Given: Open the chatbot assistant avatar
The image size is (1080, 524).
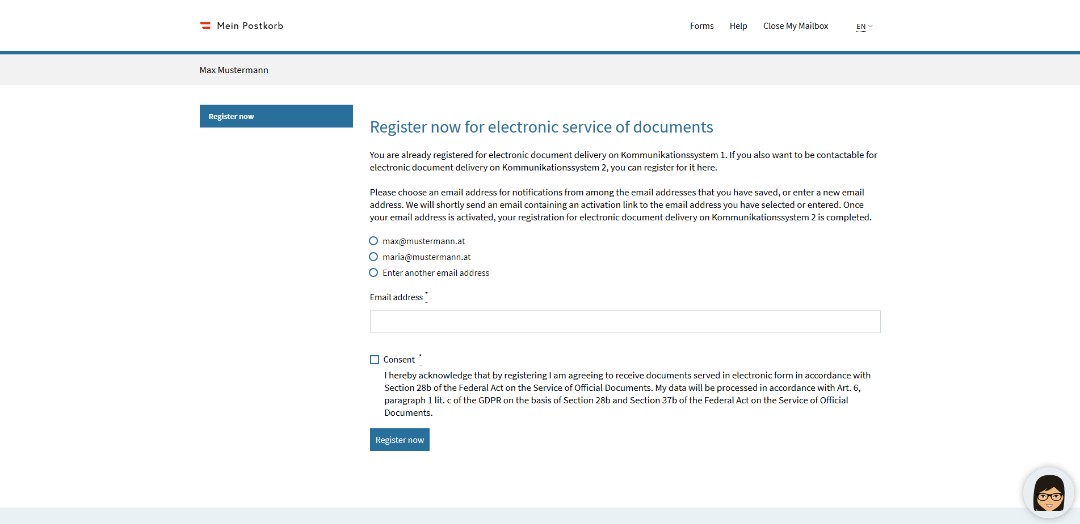Looking at the screenshot, I should coord(1049,493).
